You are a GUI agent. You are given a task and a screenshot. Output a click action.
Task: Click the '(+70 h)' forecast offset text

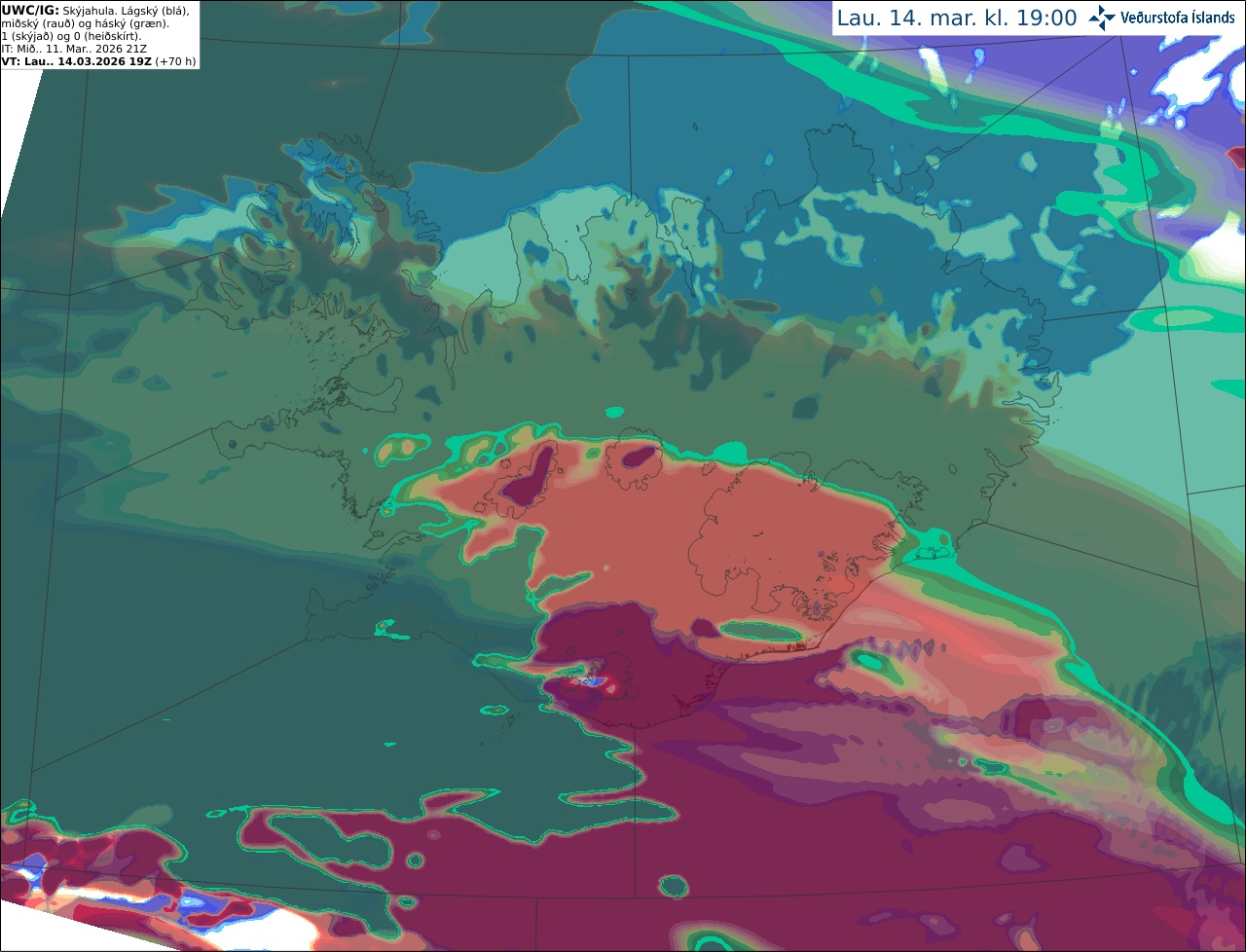point(175,61)
